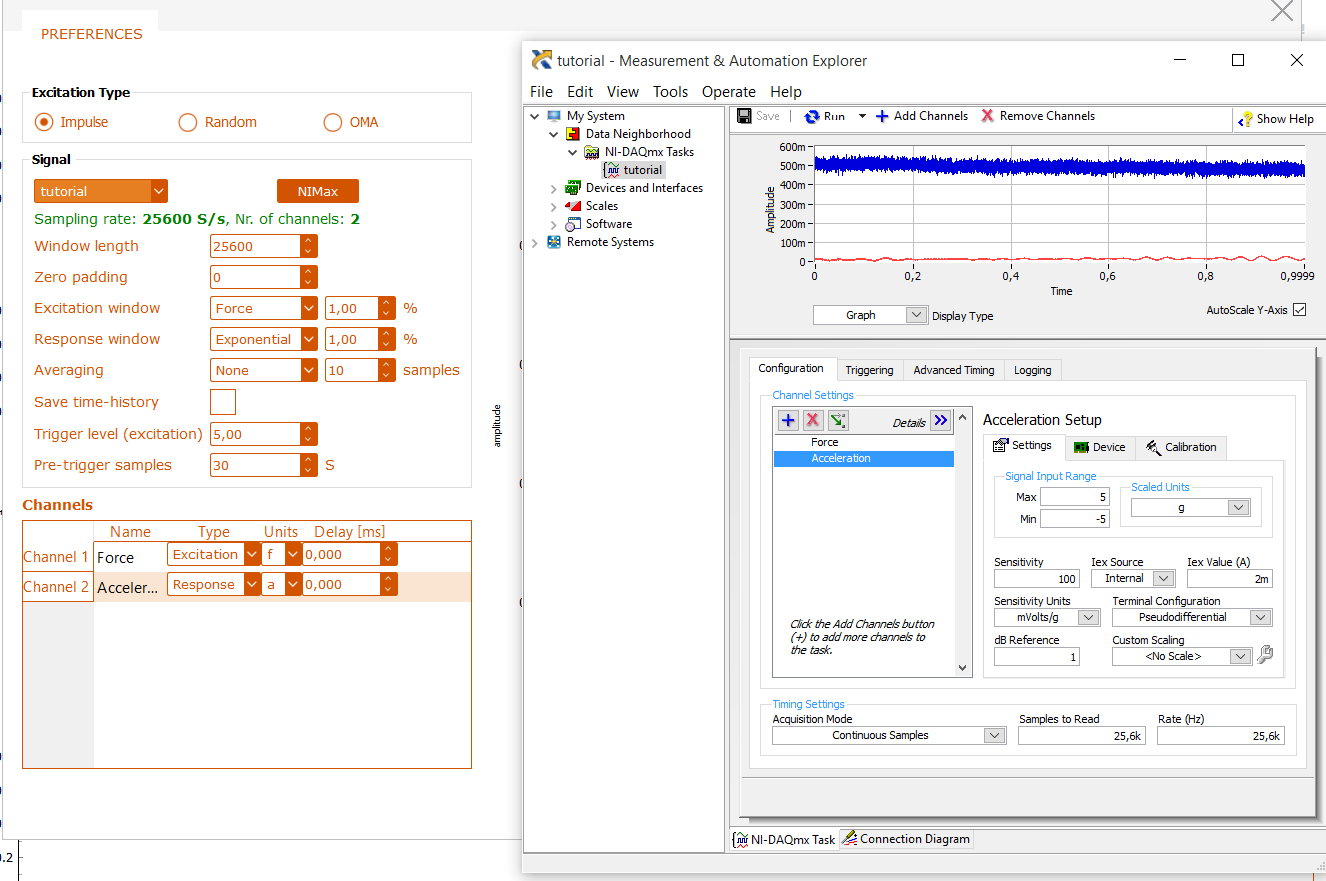Run the NI-DAQmx task
Screen dimensions: 1326x881
(x=825, y=116)
